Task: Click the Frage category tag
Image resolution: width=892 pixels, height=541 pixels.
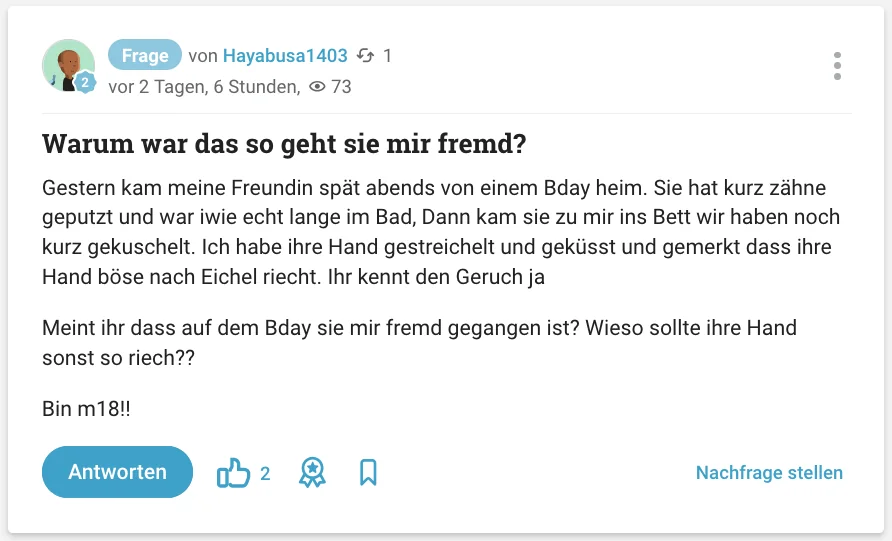Action: pos(145,56)
